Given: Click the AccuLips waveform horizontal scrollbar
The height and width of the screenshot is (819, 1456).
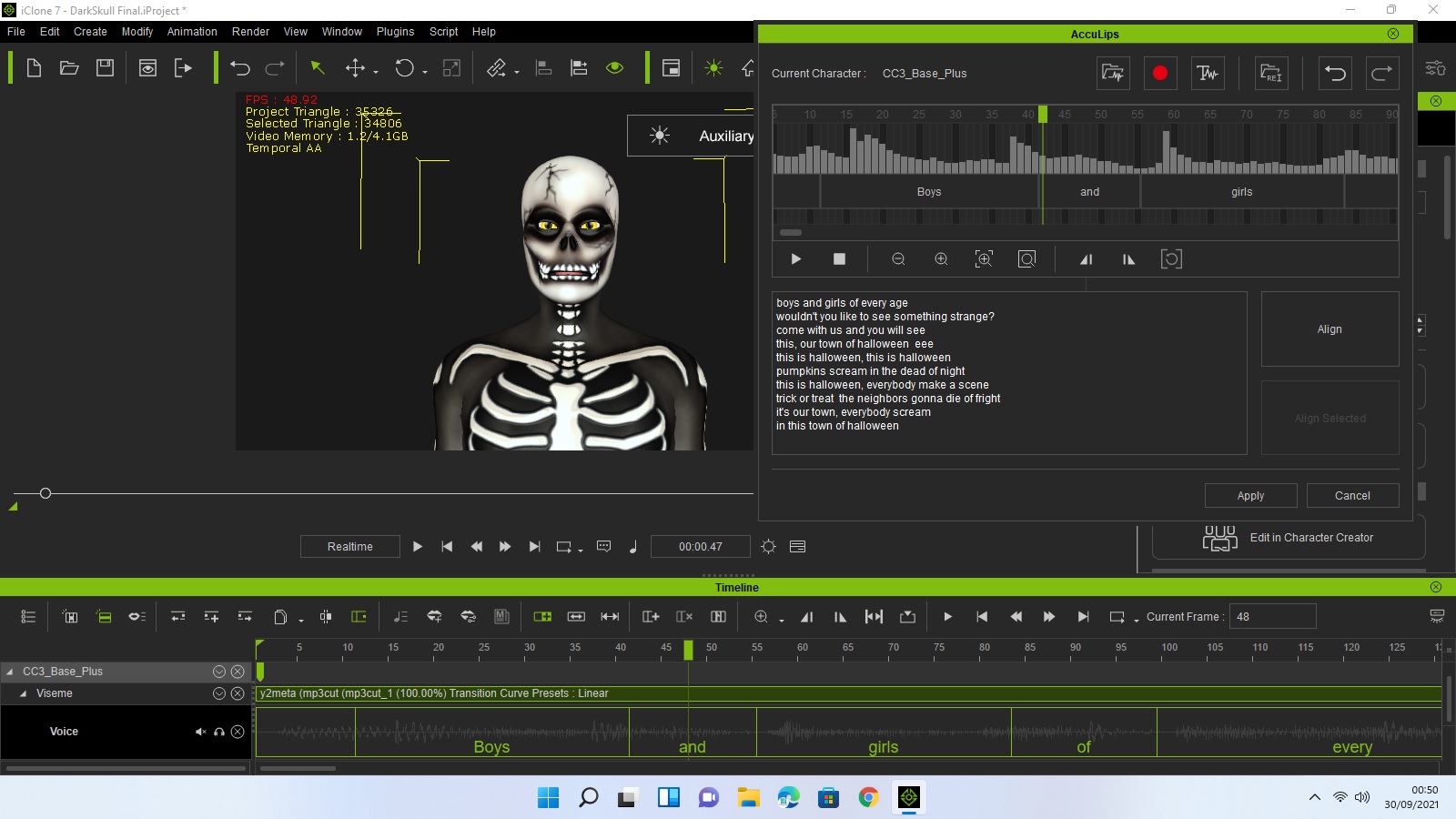Looking at the screenshot, I should pos(791,233).
